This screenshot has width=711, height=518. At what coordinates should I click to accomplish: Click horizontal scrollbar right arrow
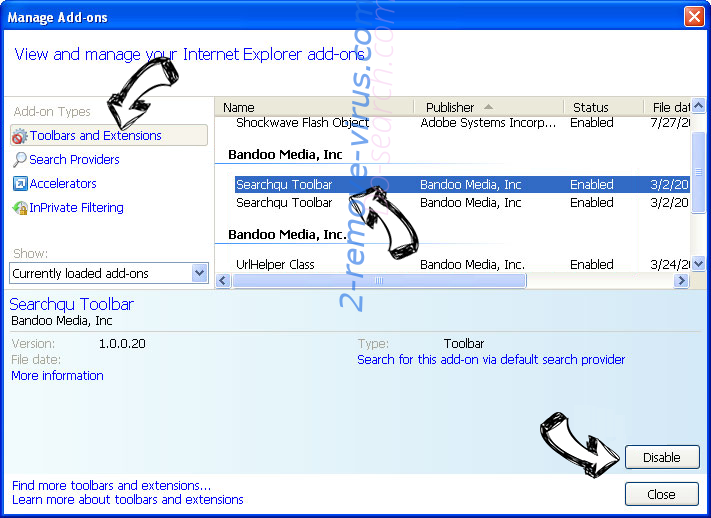tap(681, 281)
